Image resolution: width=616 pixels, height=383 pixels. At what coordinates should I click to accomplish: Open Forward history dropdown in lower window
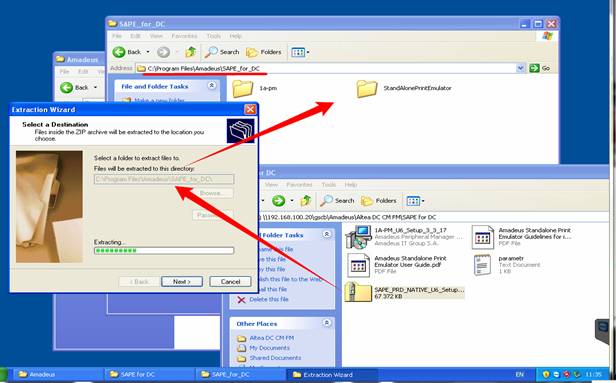(292, 201)
